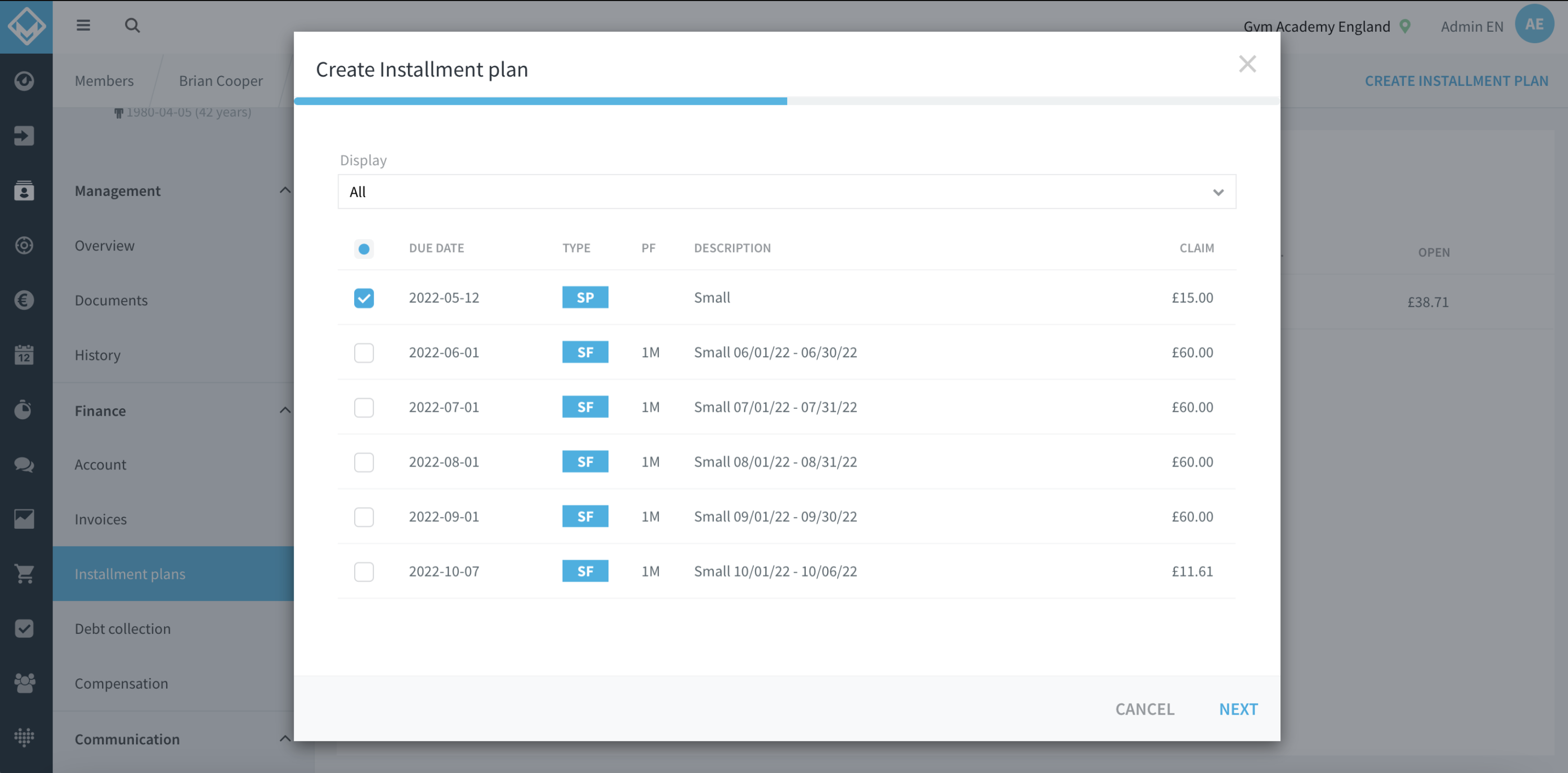This screenshot has width=1568, height=773.
Task: Open the hamburger menu icon
Action: pyautogui.click(x=83, y=25)
